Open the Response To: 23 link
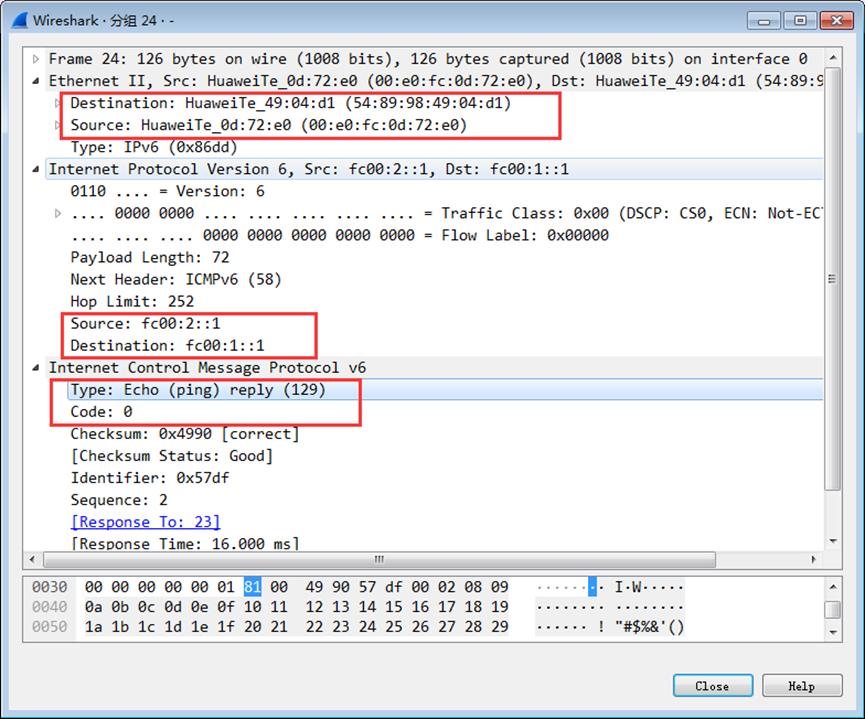Viewport: 865px width, 719px height. click(x=146, y=522)
